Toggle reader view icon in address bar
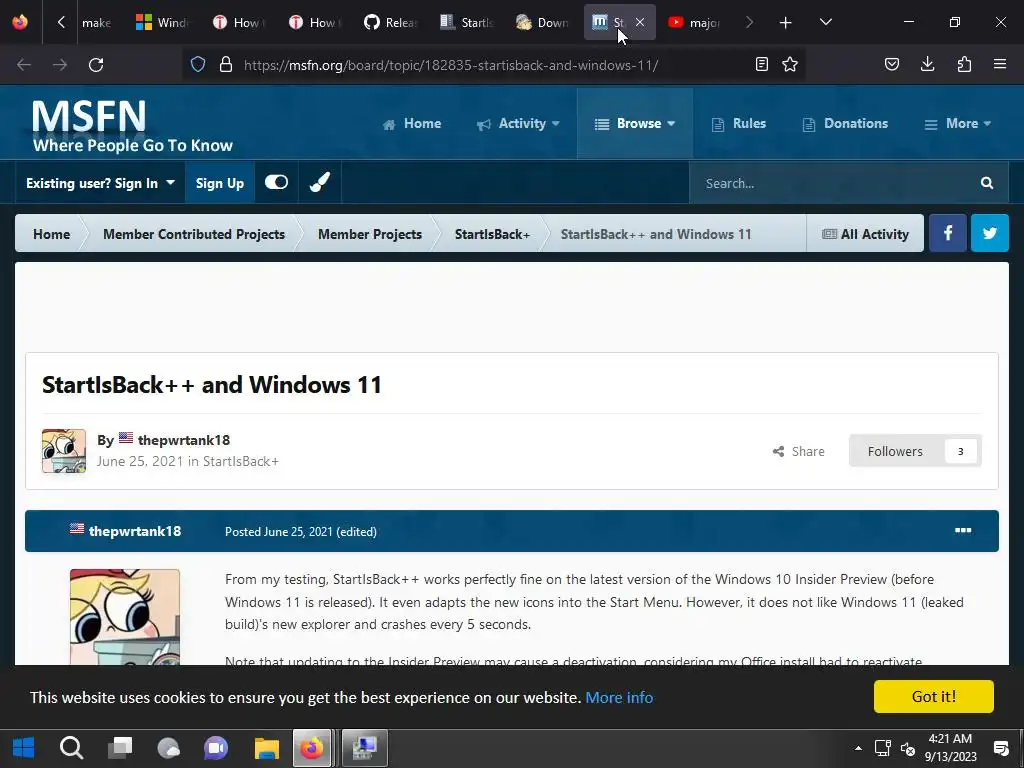 pos(761,64)
